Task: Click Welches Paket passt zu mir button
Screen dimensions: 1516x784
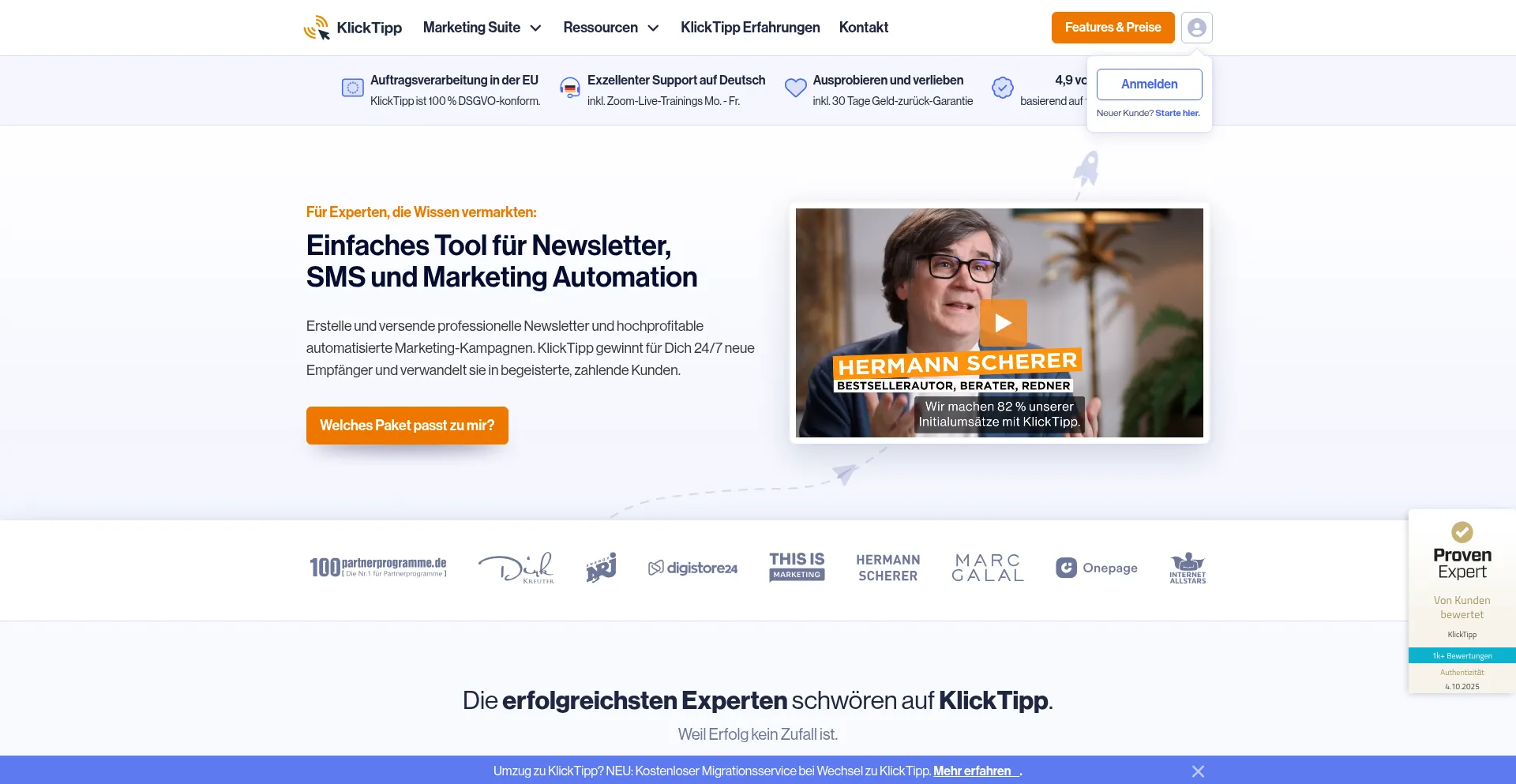Action: 407,426
